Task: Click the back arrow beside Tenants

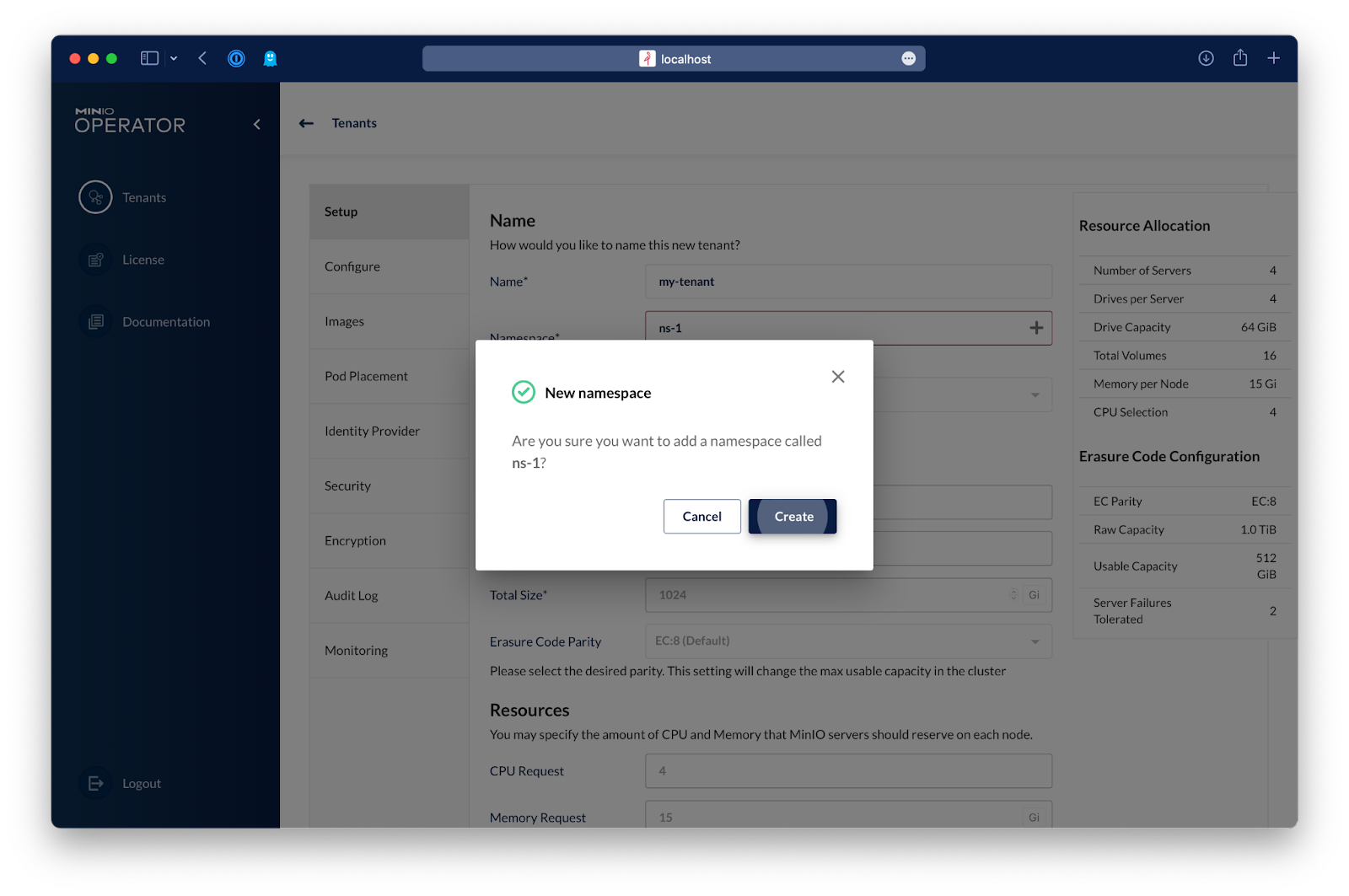Action: 306,123
